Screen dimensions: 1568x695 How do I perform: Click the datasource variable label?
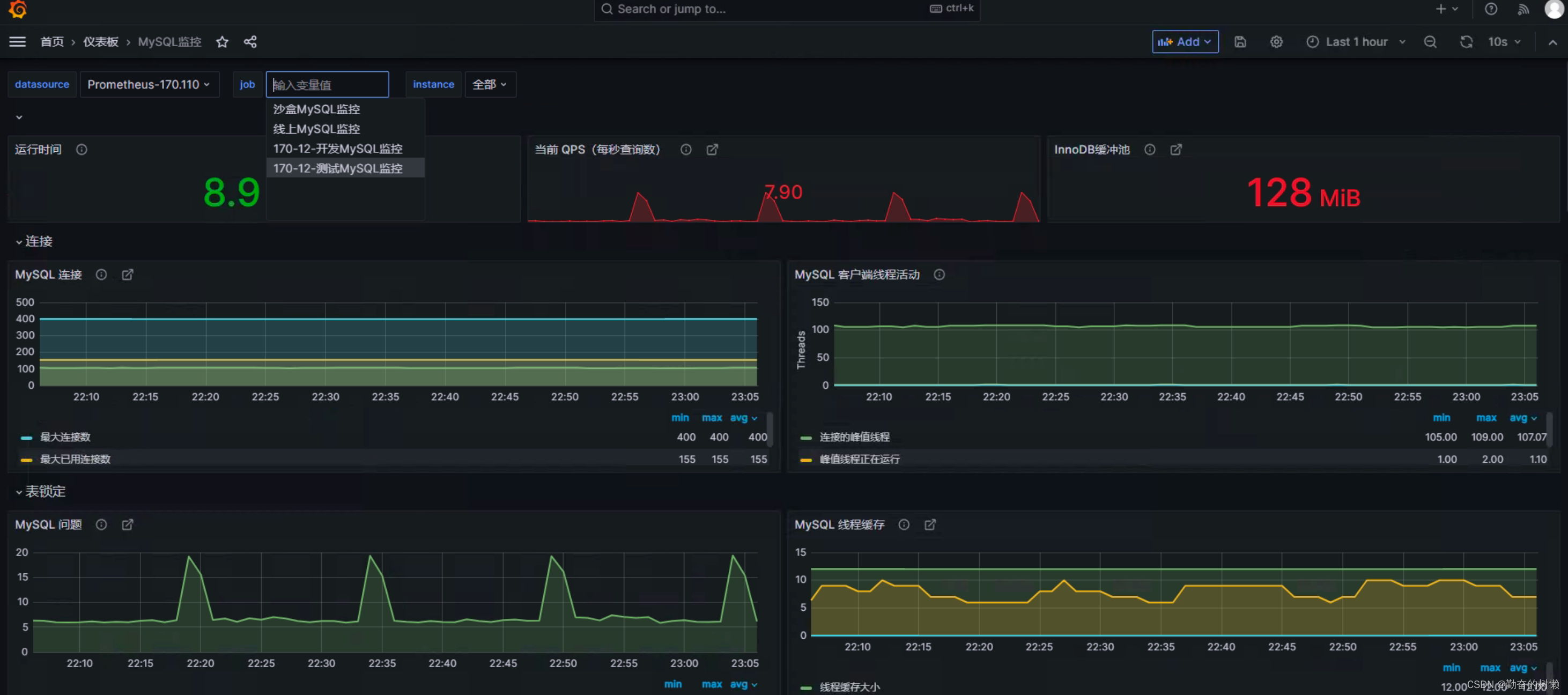(42, 84)
